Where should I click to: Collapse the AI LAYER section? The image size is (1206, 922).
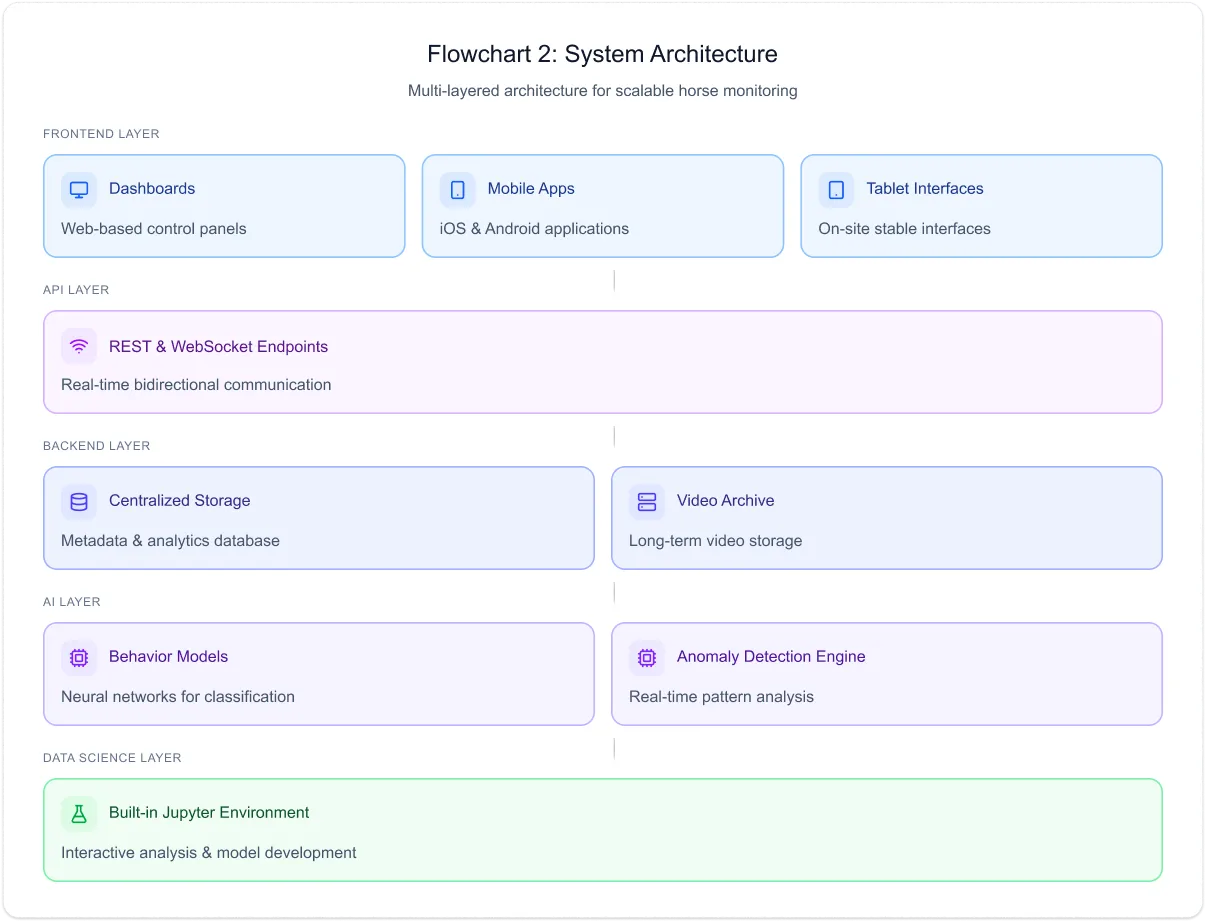pos(71,601)
